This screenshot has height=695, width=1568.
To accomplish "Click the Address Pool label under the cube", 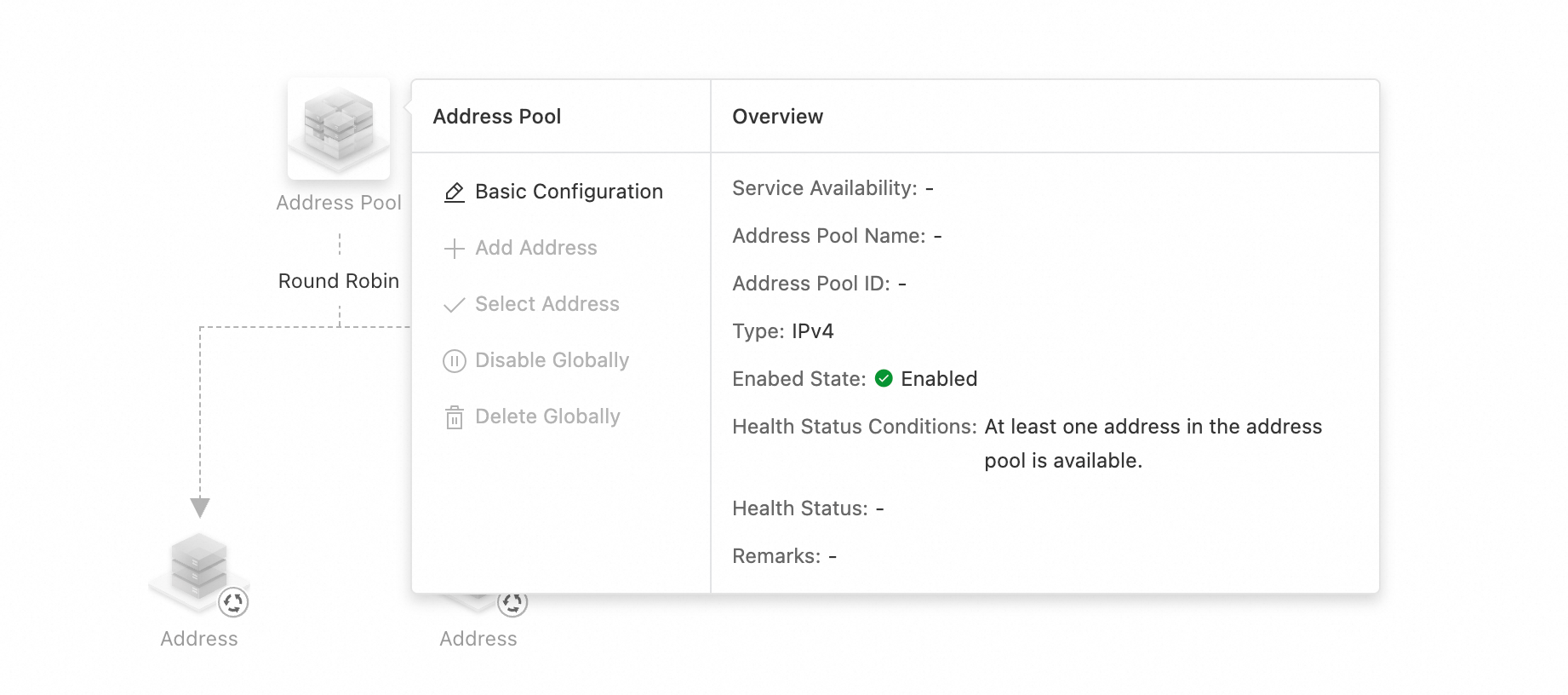I will tap(339, 203).
